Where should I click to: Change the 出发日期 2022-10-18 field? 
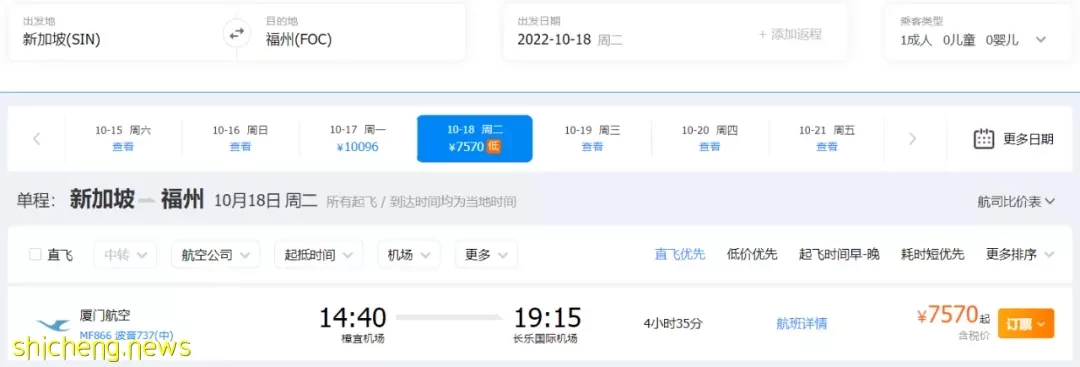(x=570, y=39)
